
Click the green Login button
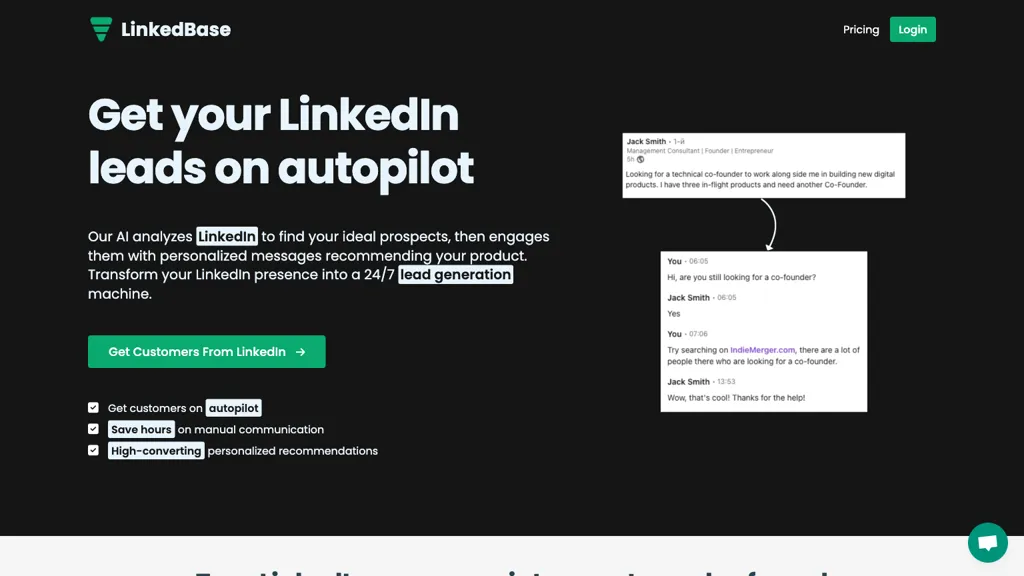pyautogui.click(x=912, y=29)
